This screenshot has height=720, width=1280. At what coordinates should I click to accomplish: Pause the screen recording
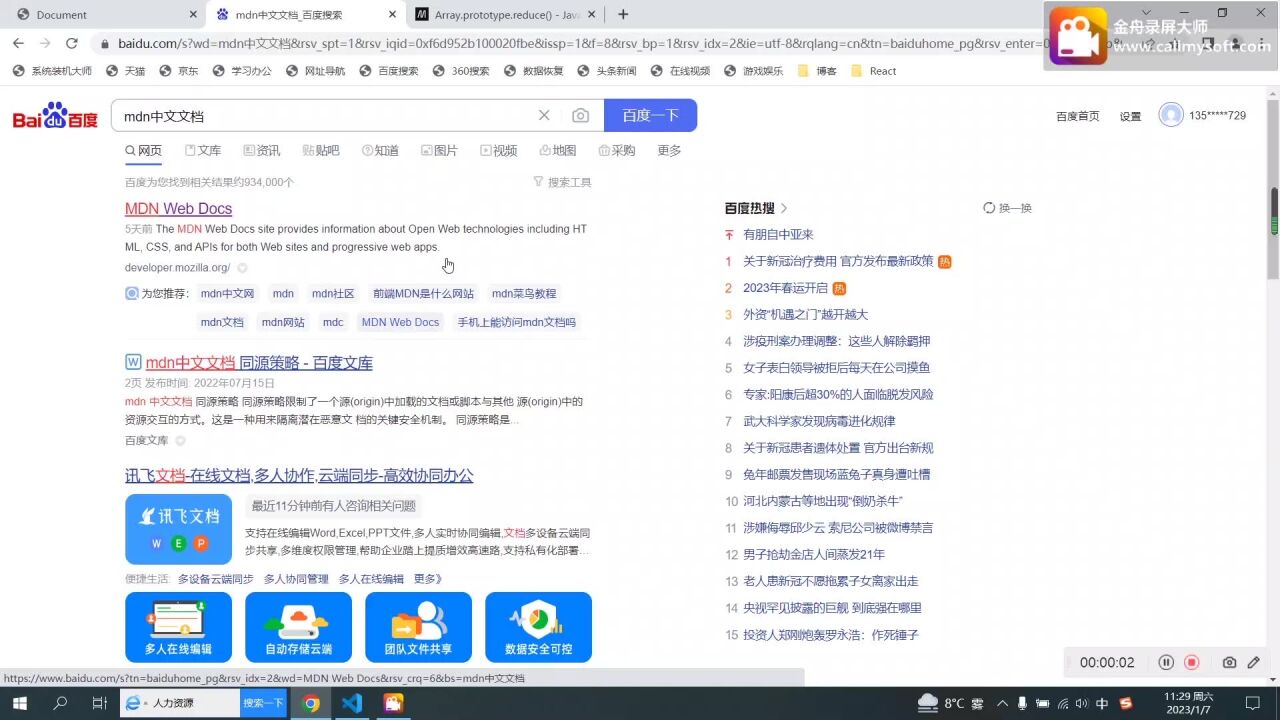[x=1166, y=662]
